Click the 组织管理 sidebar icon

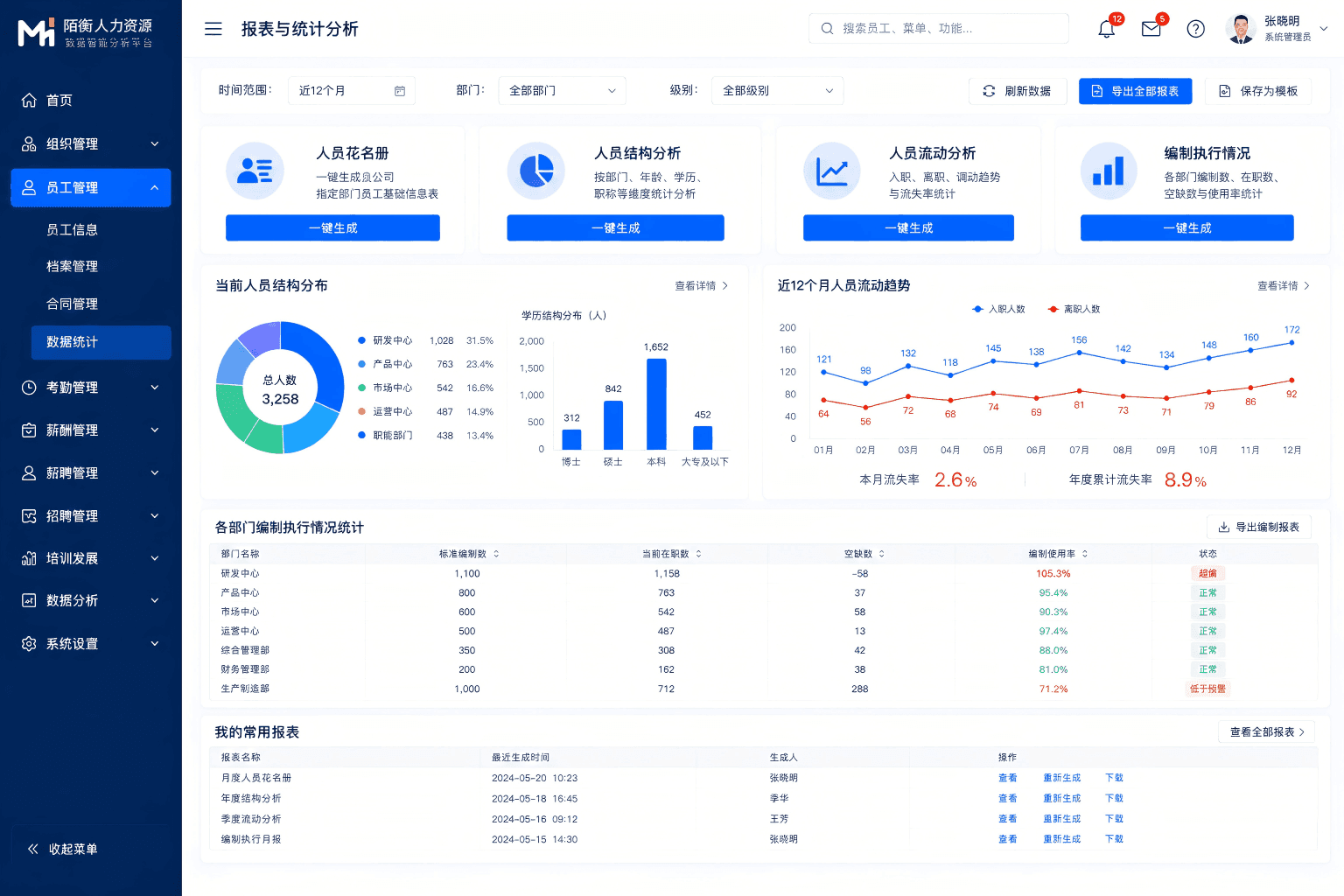tap(29, 143)
